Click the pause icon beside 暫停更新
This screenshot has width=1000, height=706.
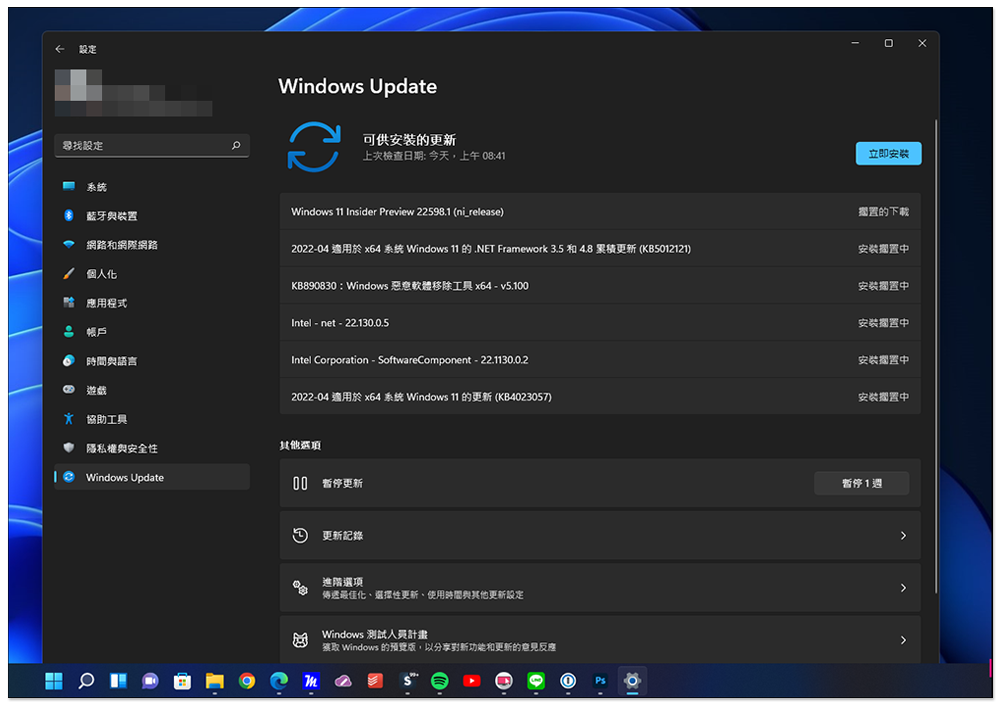click(x=300, y=483)
